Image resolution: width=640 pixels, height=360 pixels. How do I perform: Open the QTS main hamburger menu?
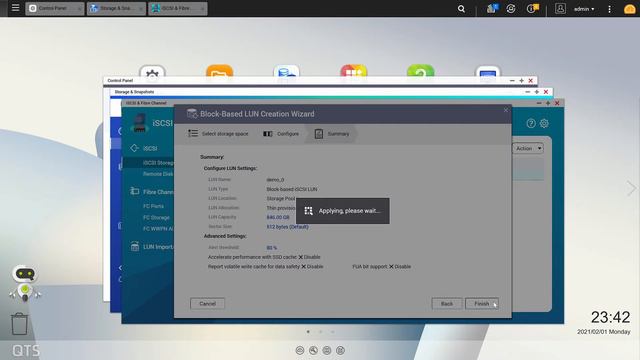click(x=16, y=8)
